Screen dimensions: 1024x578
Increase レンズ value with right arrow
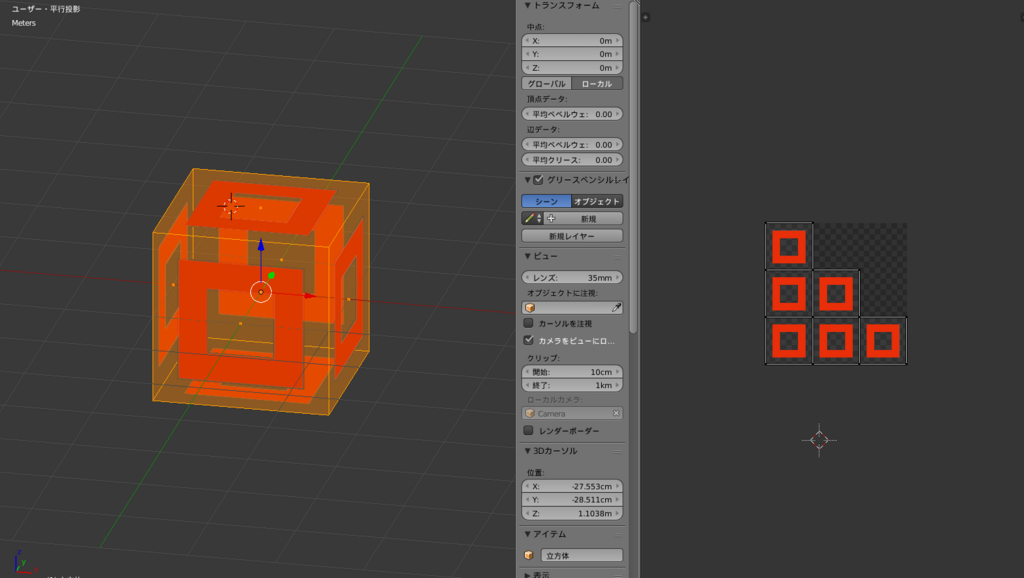coord(618,278)
